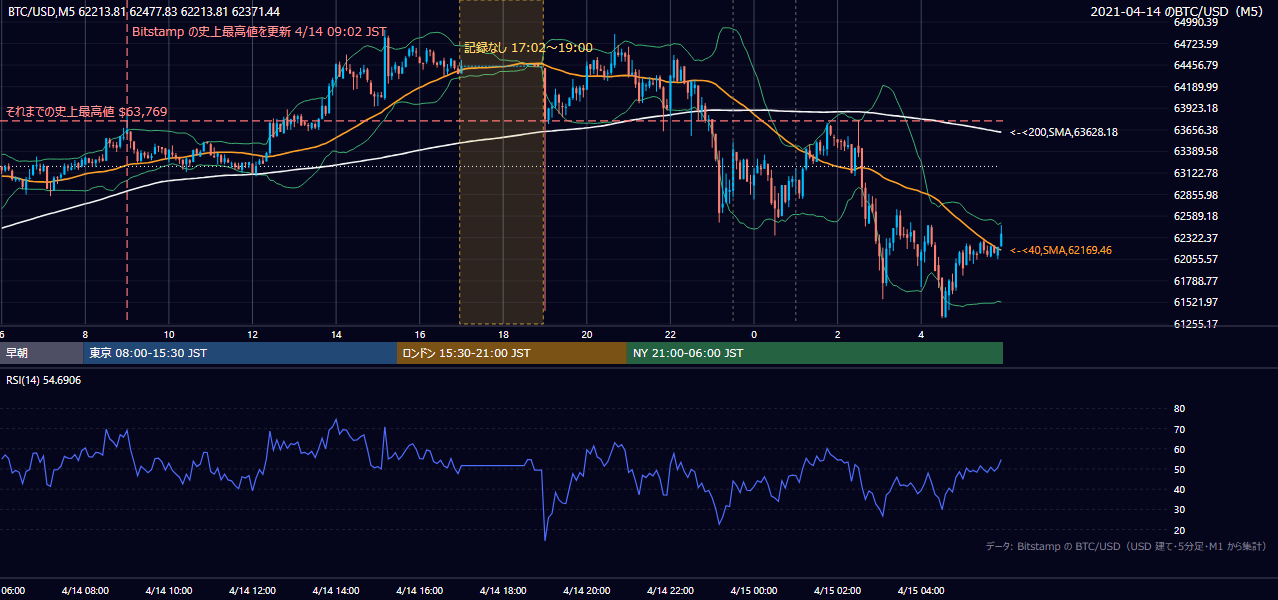Click the BTC/USD,M5 header price readout
Image resolution: width=1278 pixels, height=600 pixels.
click(x=144, y=11)
